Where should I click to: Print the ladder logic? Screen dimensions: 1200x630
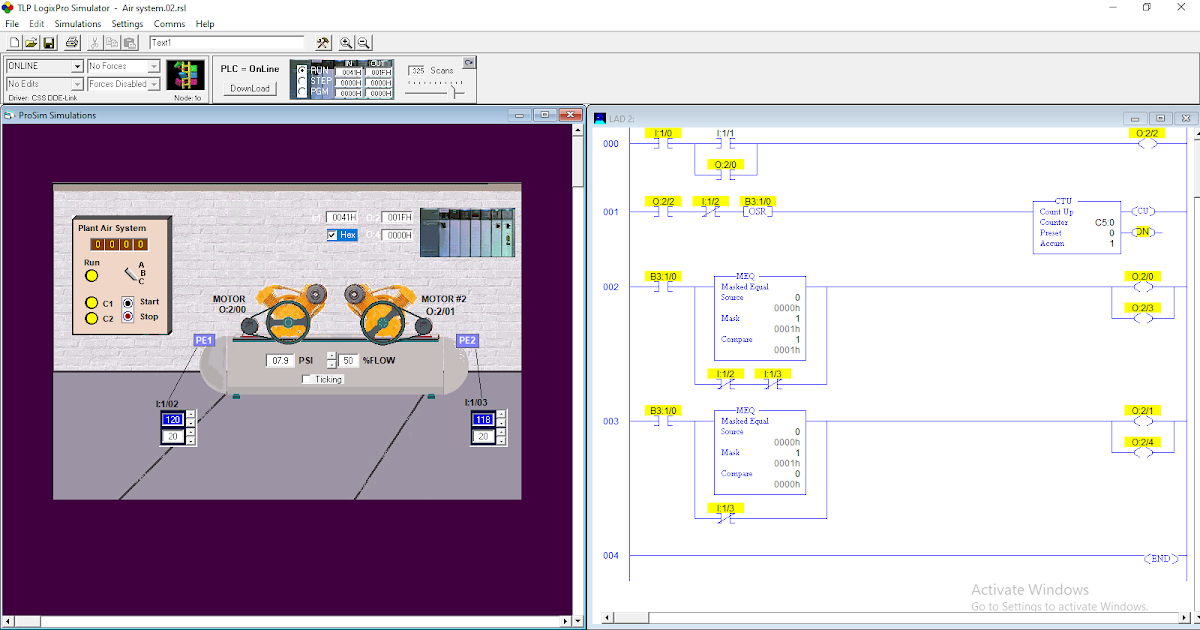70,42
